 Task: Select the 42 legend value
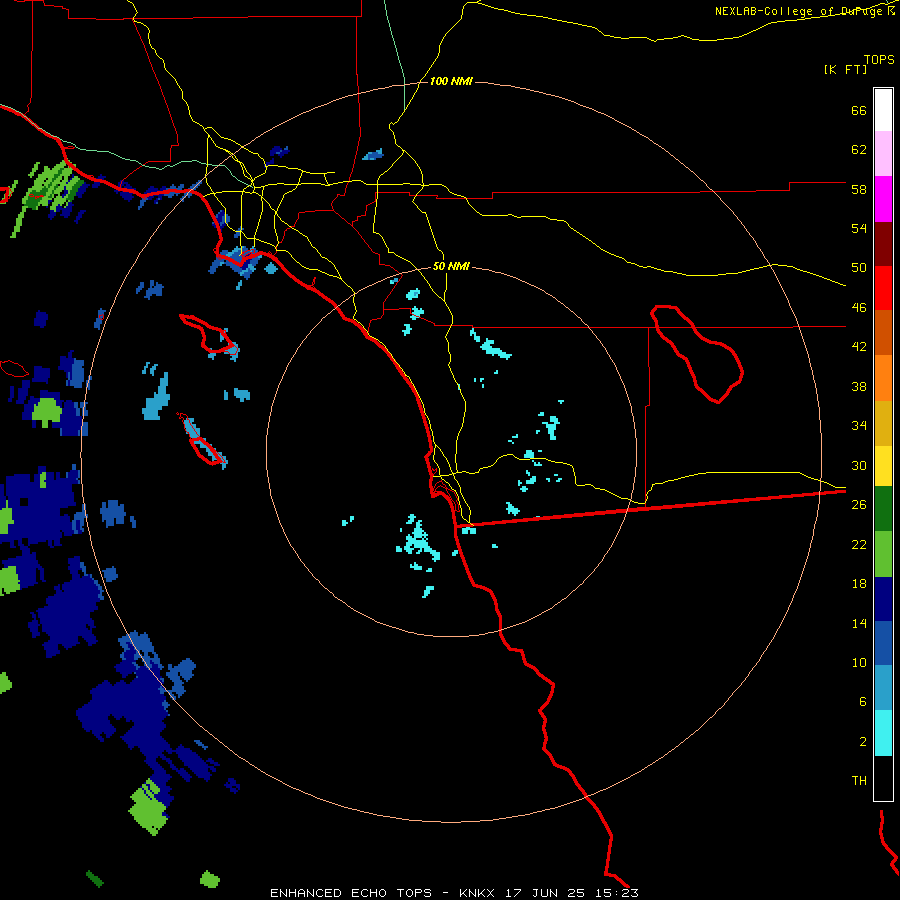point(859,347)
